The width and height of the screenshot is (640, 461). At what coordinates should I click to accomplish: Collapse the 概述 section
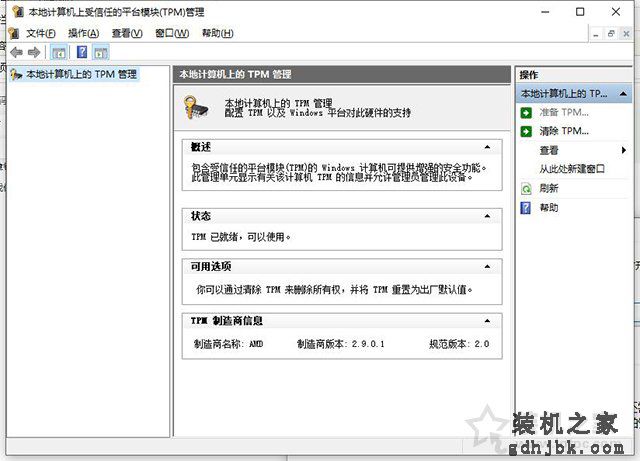(x=487, y=147)
